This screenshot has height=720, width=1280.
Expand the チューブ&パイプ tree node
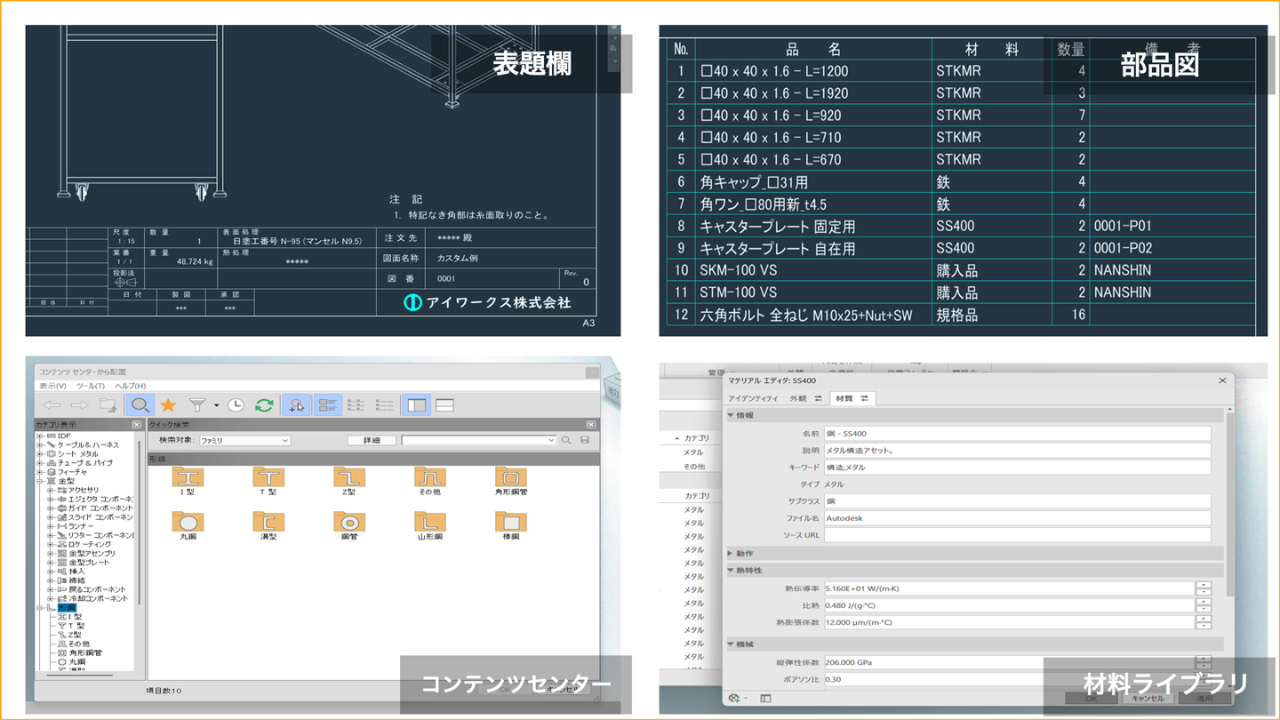tap(40, 463)
